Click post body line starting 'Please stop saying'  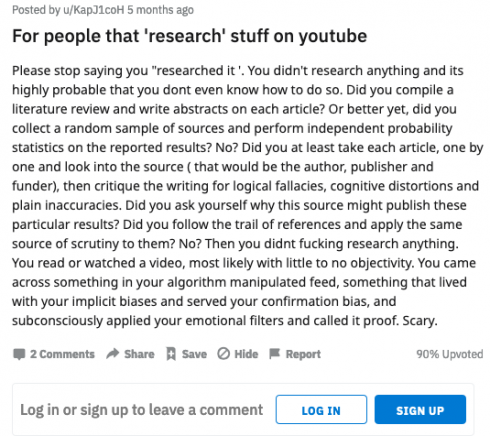point(238,71)
